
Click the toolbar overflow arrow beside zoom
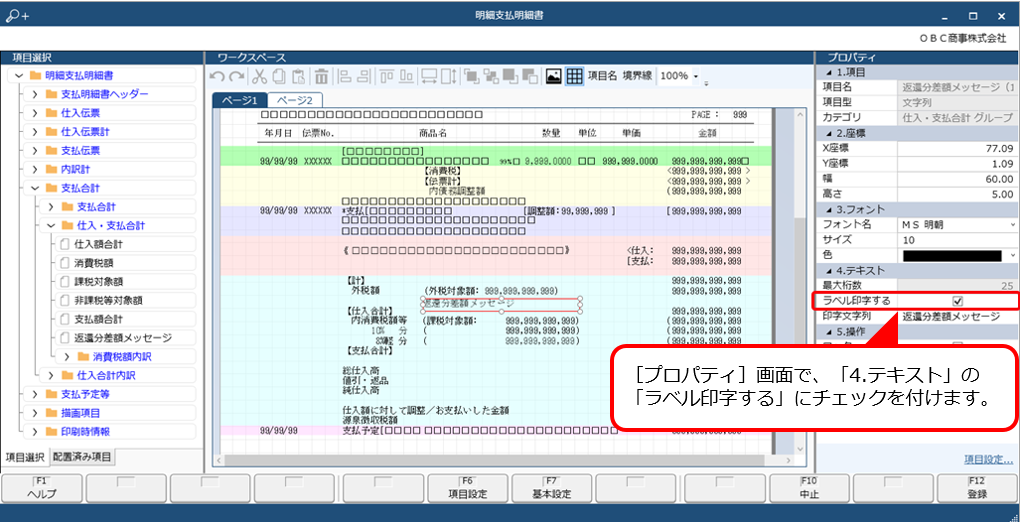[x=706, y=83]
